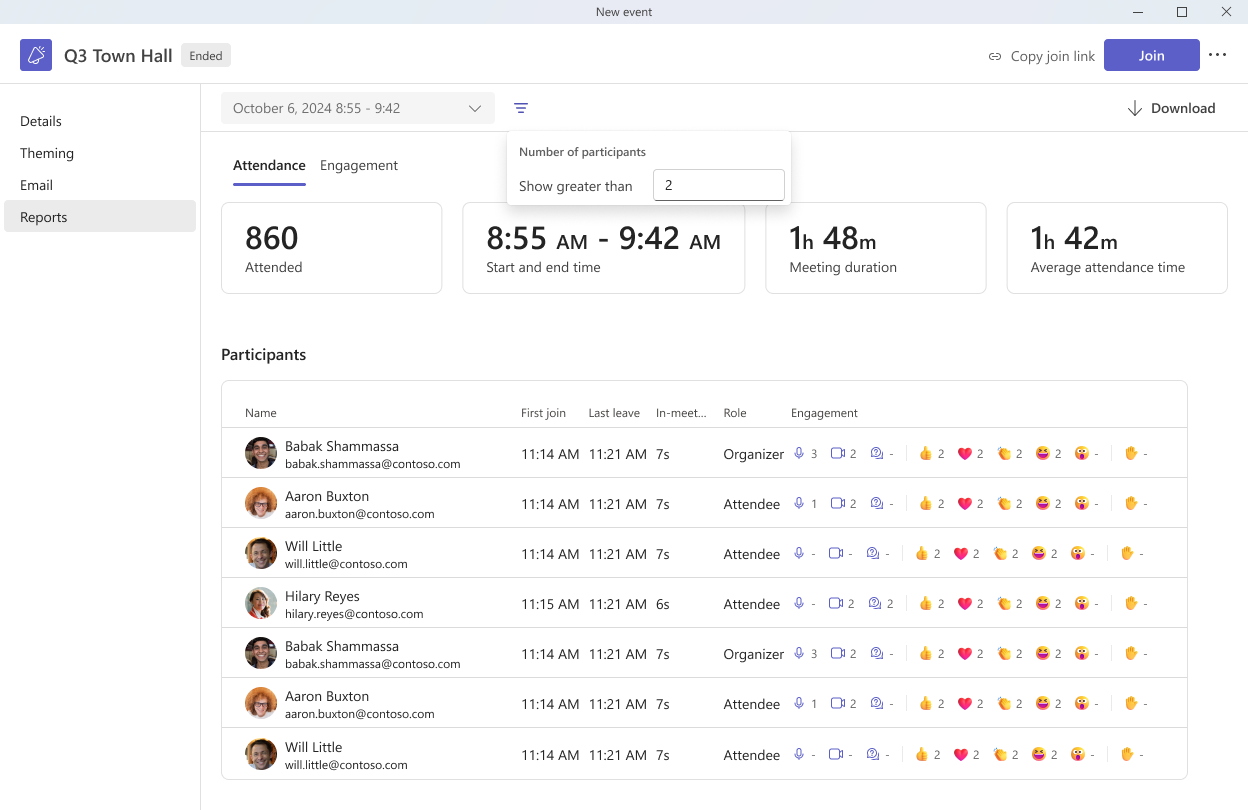Image resolution: width=1248 pixels, height=810 pixels.
Task: Click clapping reaction in Hilary Reyes row
Action: click(x=1004, y=603)
